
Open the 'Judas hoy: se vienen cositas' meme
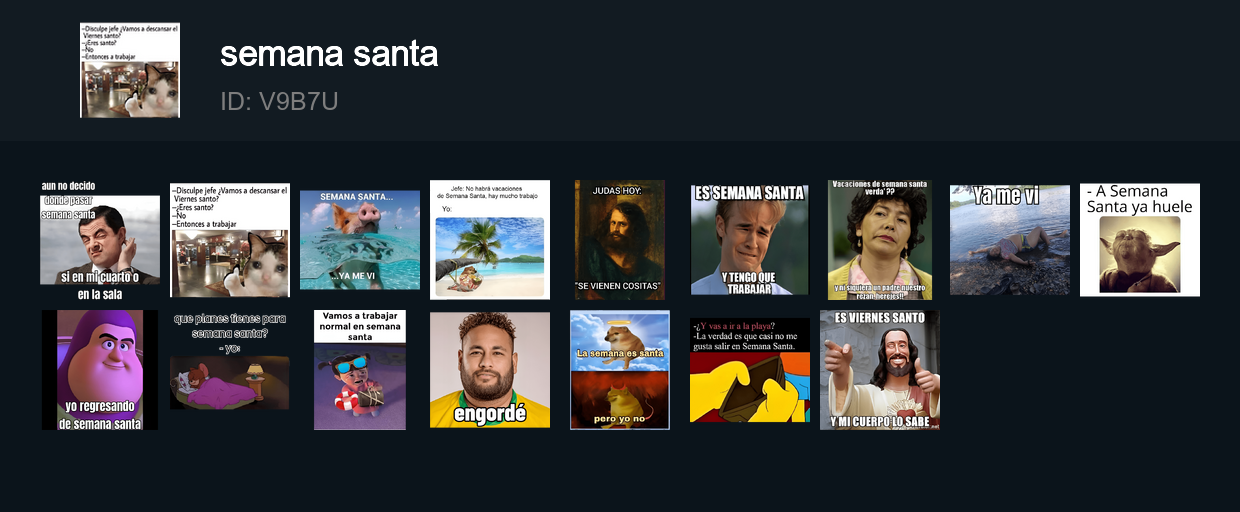(620, 240)
